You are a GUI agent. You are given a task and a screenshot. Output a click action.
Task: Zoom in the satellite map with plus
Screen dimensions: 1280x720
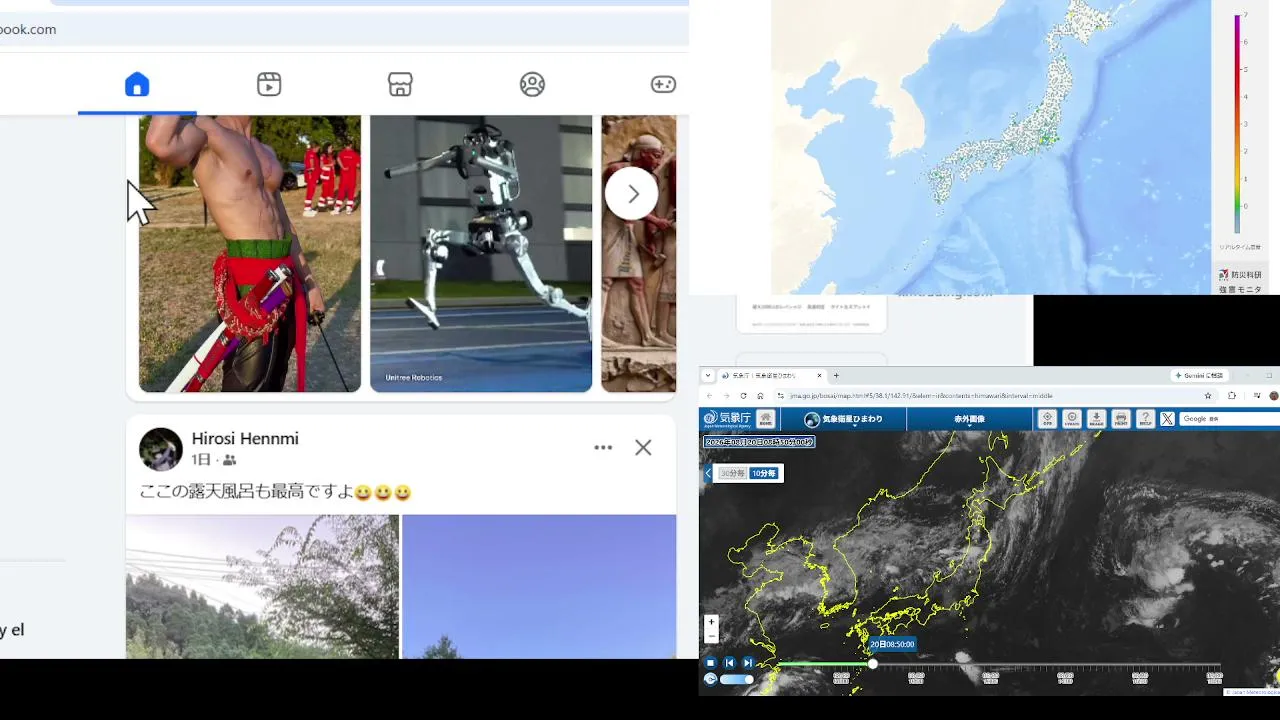pos(711,622)
